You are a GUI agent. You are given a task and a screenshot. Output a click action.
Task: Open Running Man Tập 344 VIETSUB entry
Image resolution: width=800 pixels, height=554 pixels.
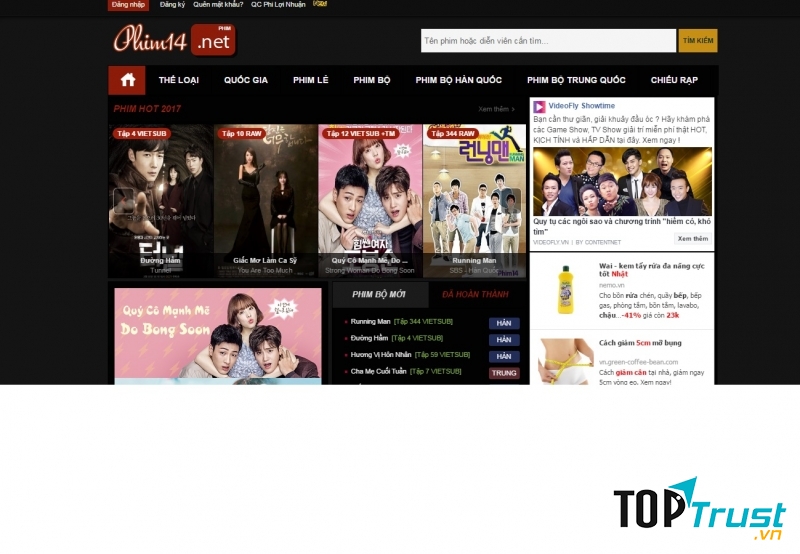[x=402, y=322]
